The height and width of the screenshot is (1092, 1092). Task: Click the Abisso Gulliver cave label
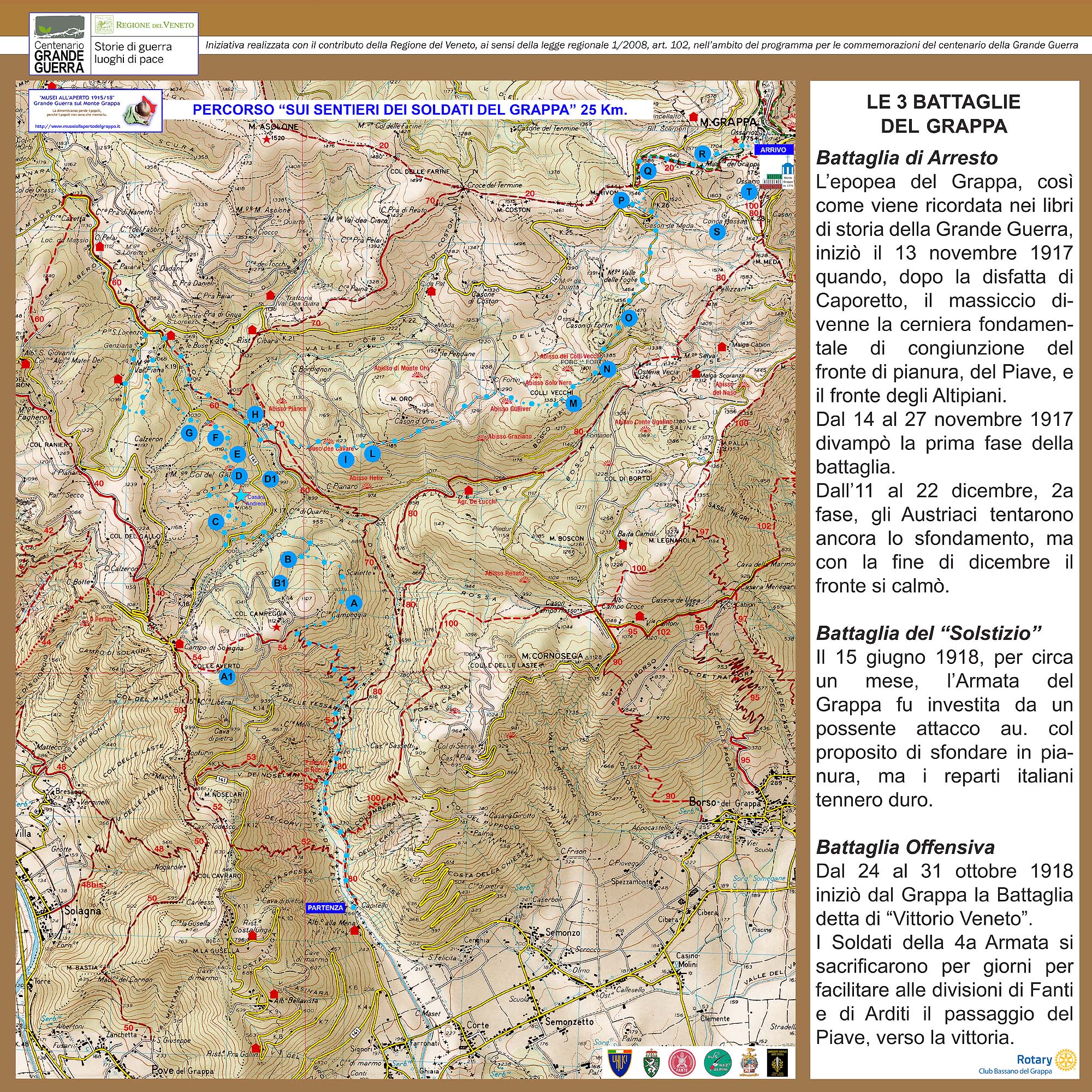511,408
